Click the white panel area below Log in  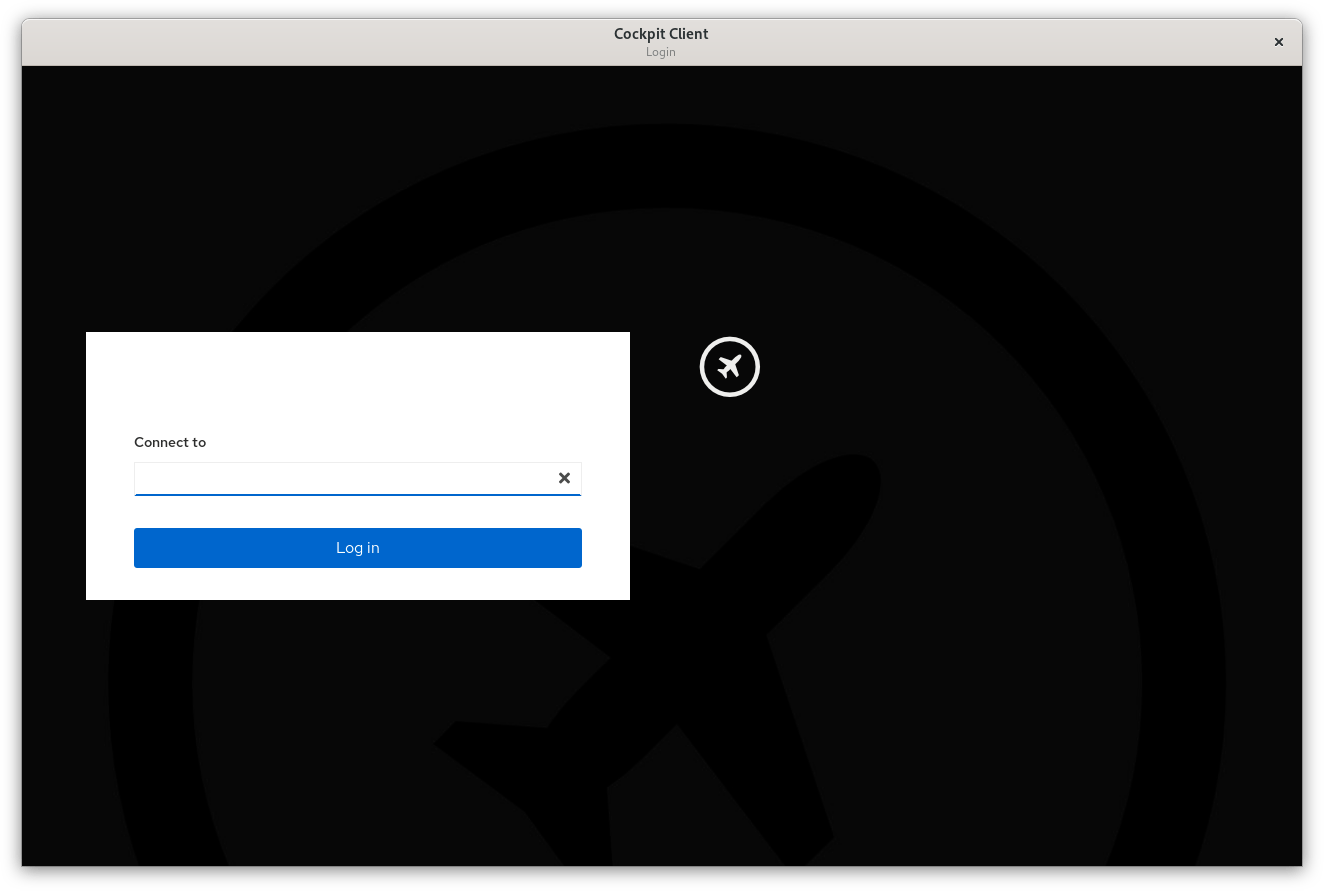357,584
